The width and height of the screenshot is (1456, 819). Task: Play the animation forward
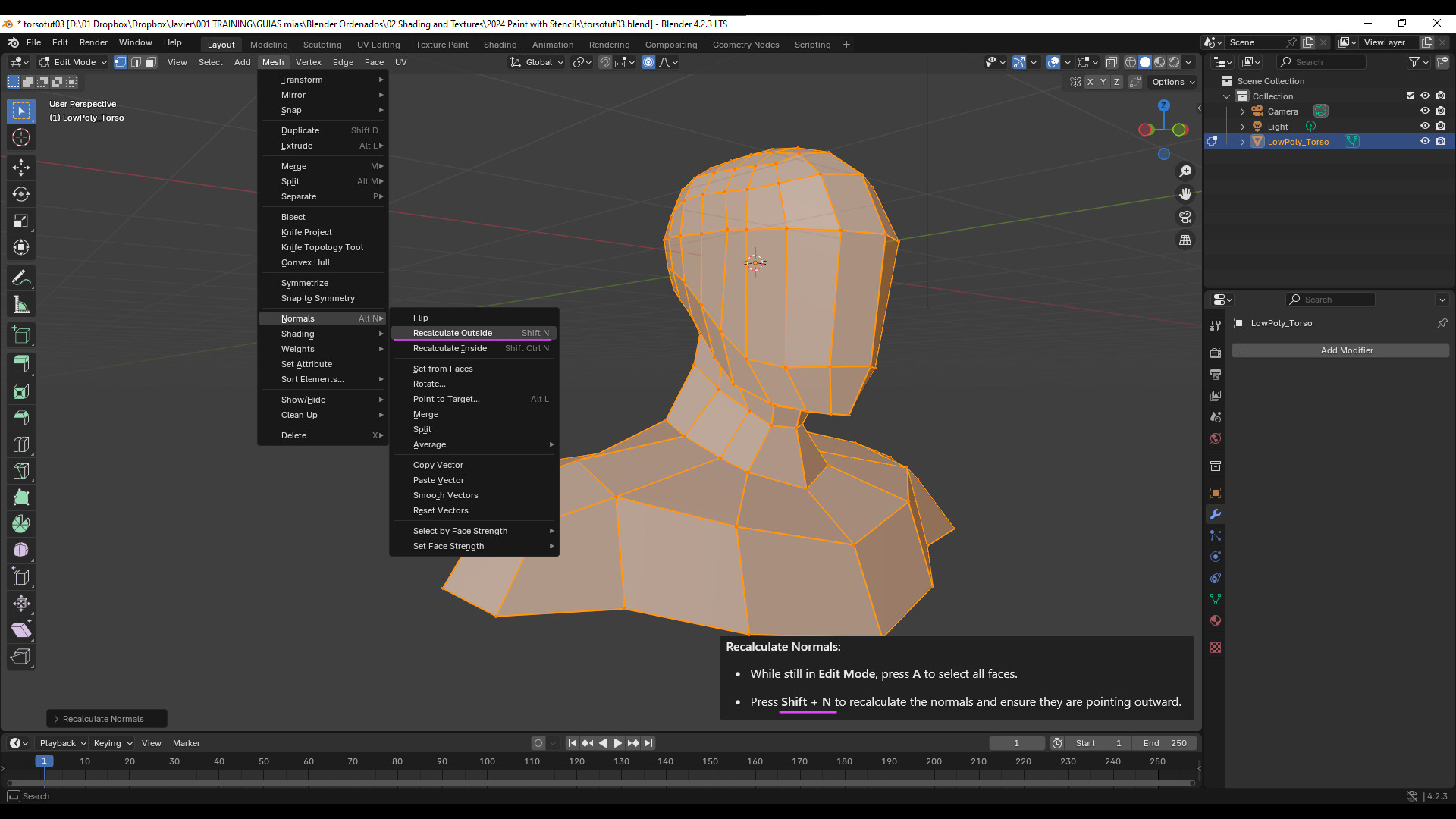(x=617, y=743)
